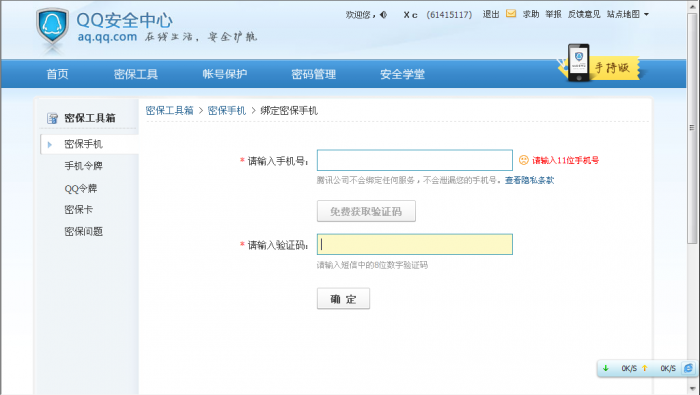Click the 确 定 confirm button
Image resolution: width=700 pixels, height=395 pixels.
343,299
